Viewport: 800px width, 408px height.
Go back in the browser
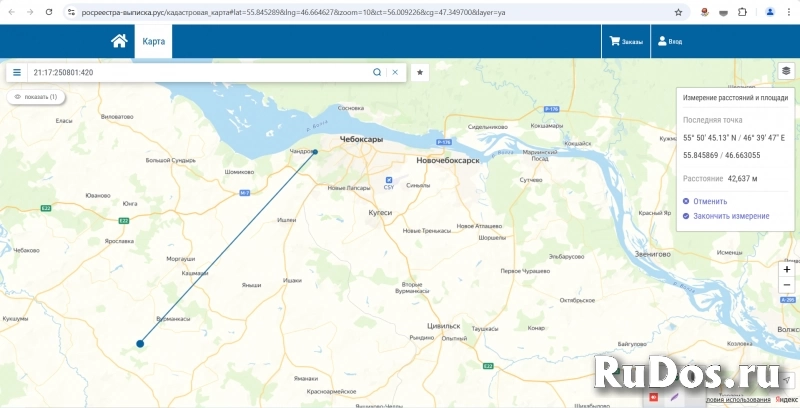(x=12, y=12)
